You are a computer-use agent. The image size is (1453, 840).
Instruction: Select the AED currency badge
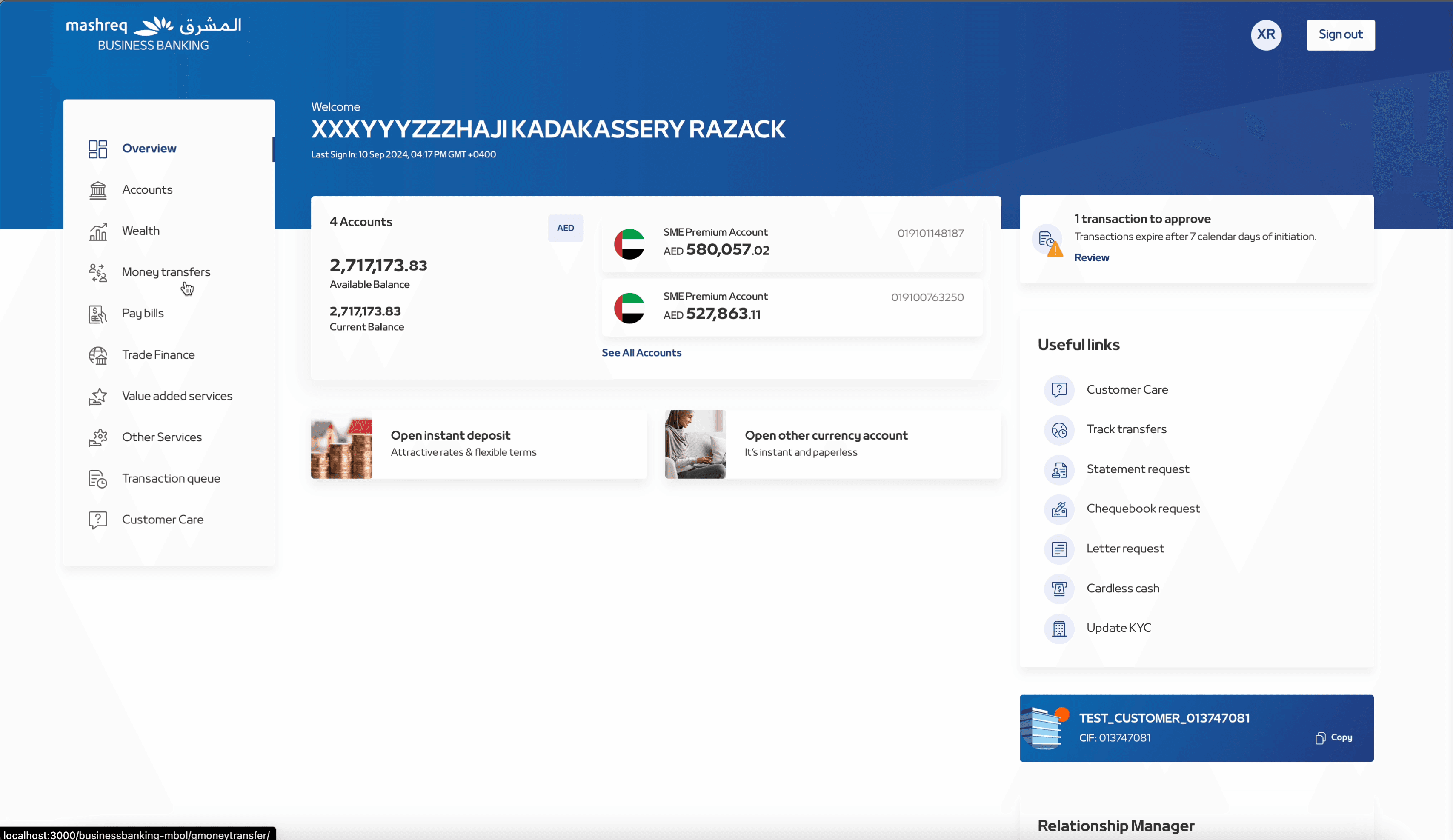coord(565,229)
